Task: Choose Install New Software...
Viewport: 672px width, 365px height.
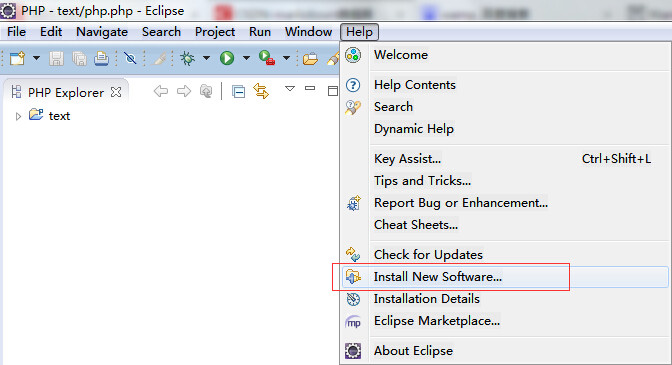Action: 506,277
